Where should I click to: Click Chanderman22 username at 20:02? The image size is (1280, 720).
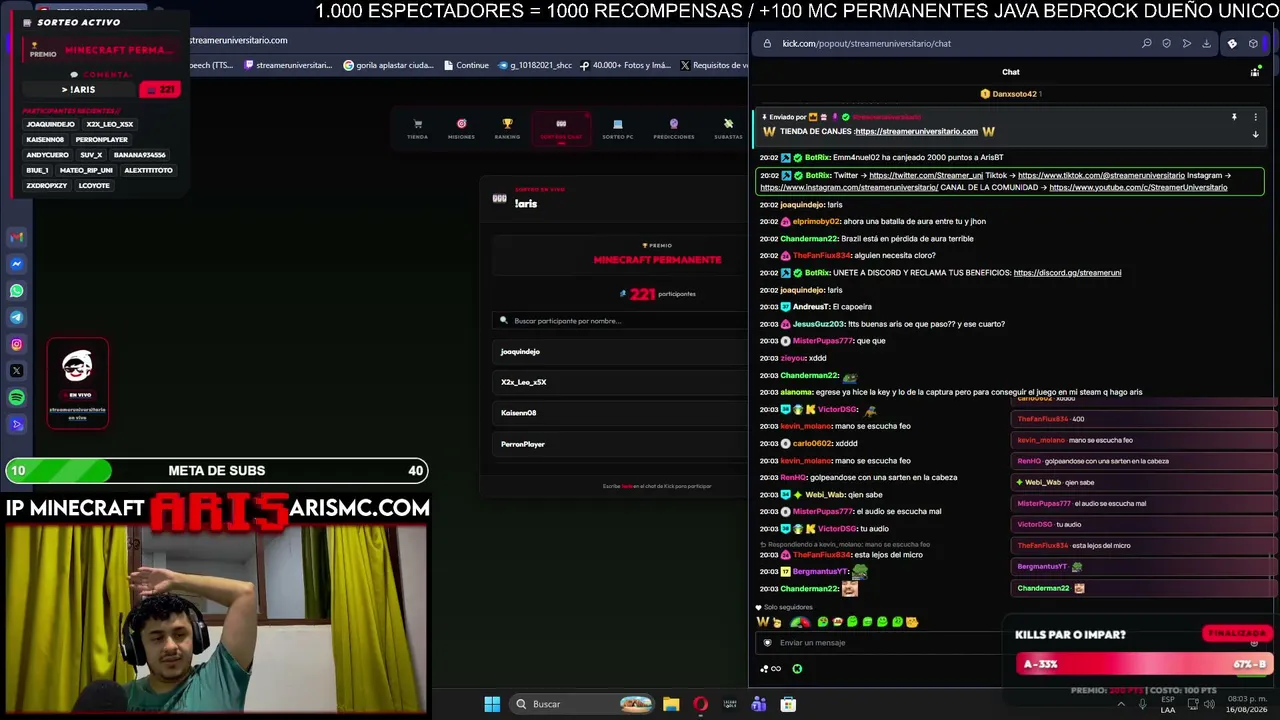pos(809,239)
